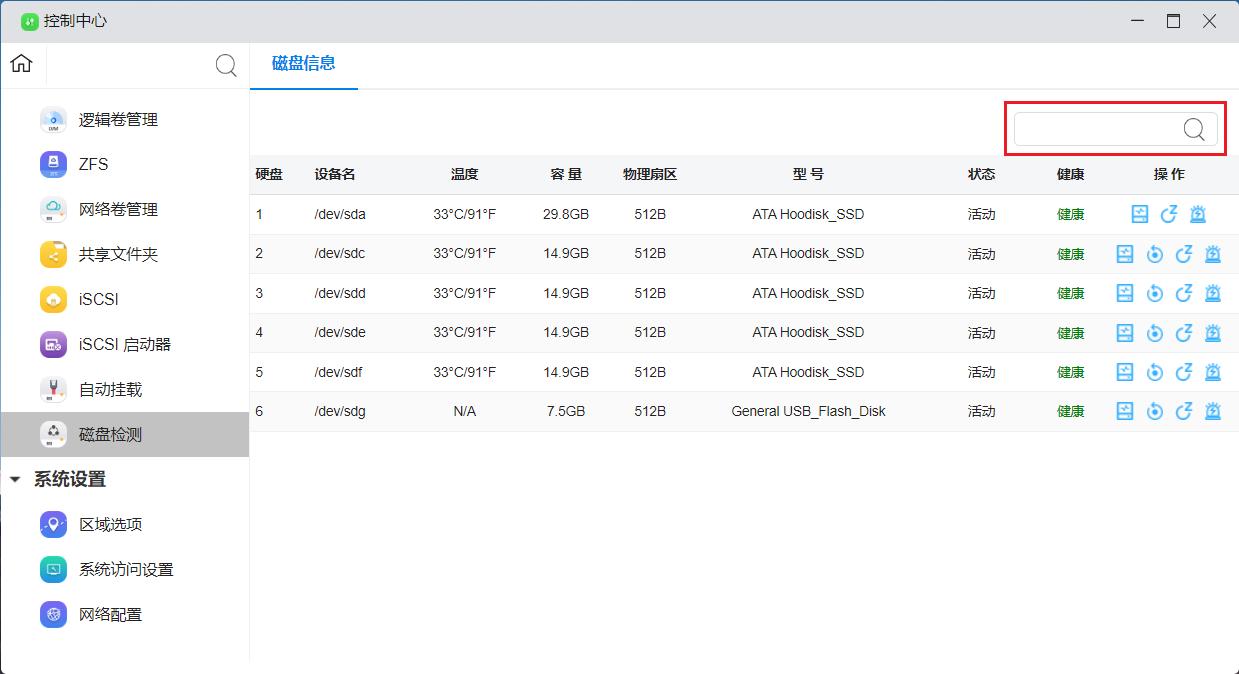1239x674 pixels.
Task: Click the alarm light icon for /dev/sdf
Action: (1213, 372)
